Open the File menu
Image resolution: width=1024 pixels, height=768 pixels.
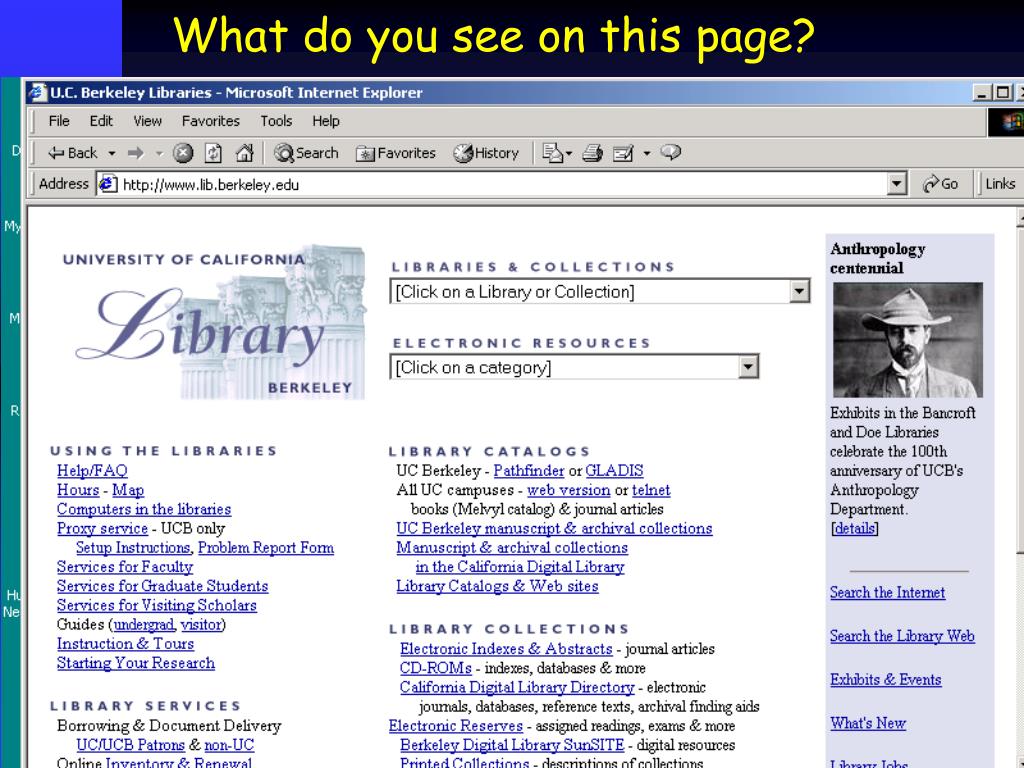tap(59, 121)
